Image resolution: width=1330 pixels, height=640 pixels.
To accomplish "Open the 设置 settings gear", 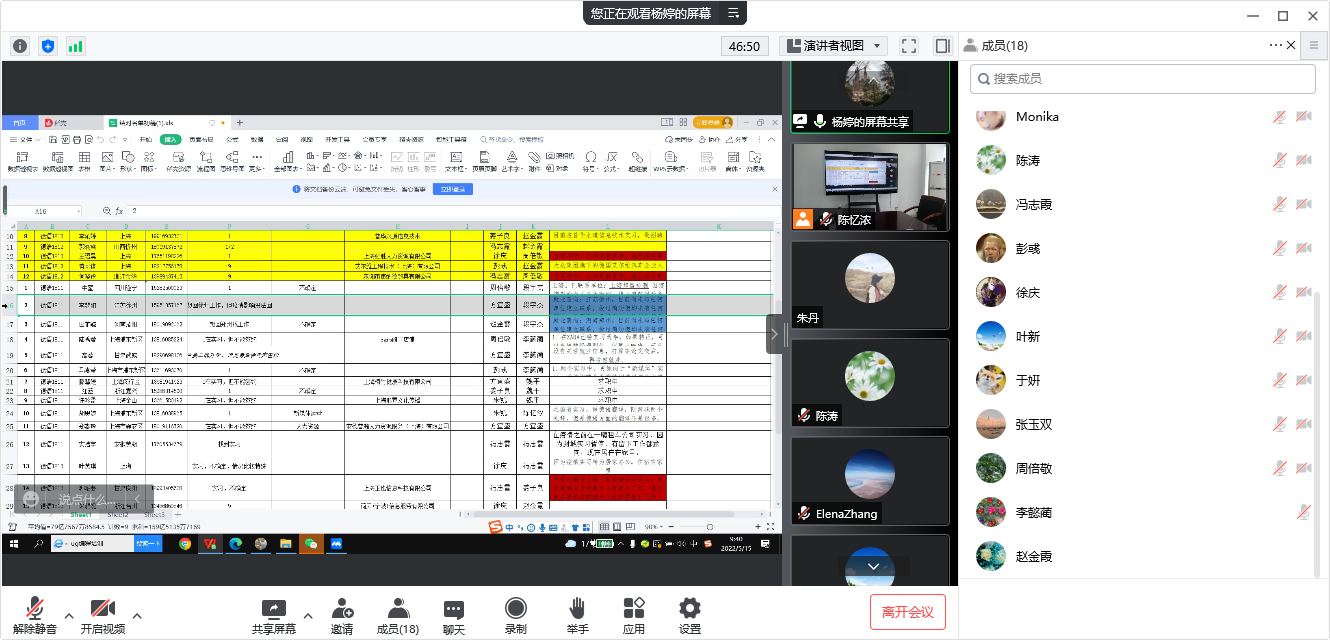I will (690, 616).
